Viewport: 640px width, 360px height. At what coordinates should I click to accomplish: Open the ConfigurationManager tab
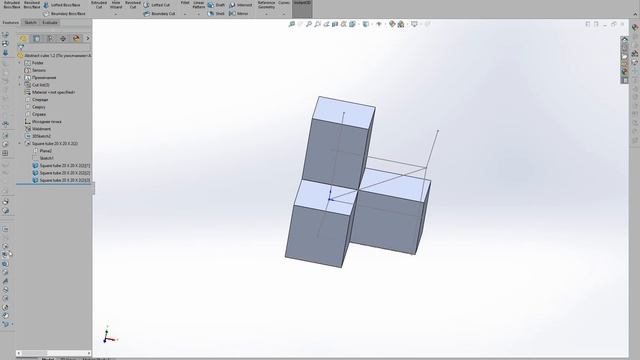click(x=50, y=38)
